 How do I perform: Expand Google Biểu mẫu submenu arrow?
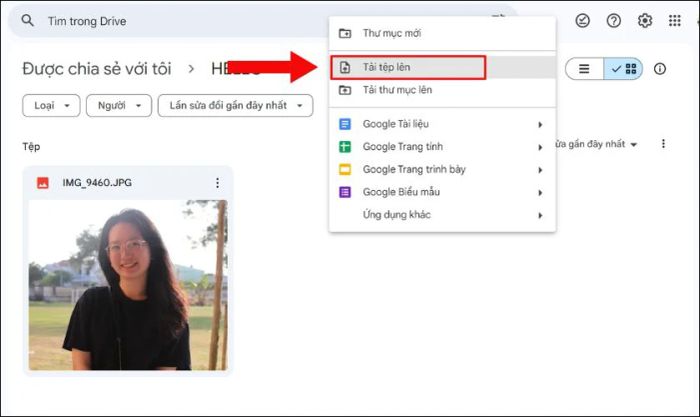point(540,193)
